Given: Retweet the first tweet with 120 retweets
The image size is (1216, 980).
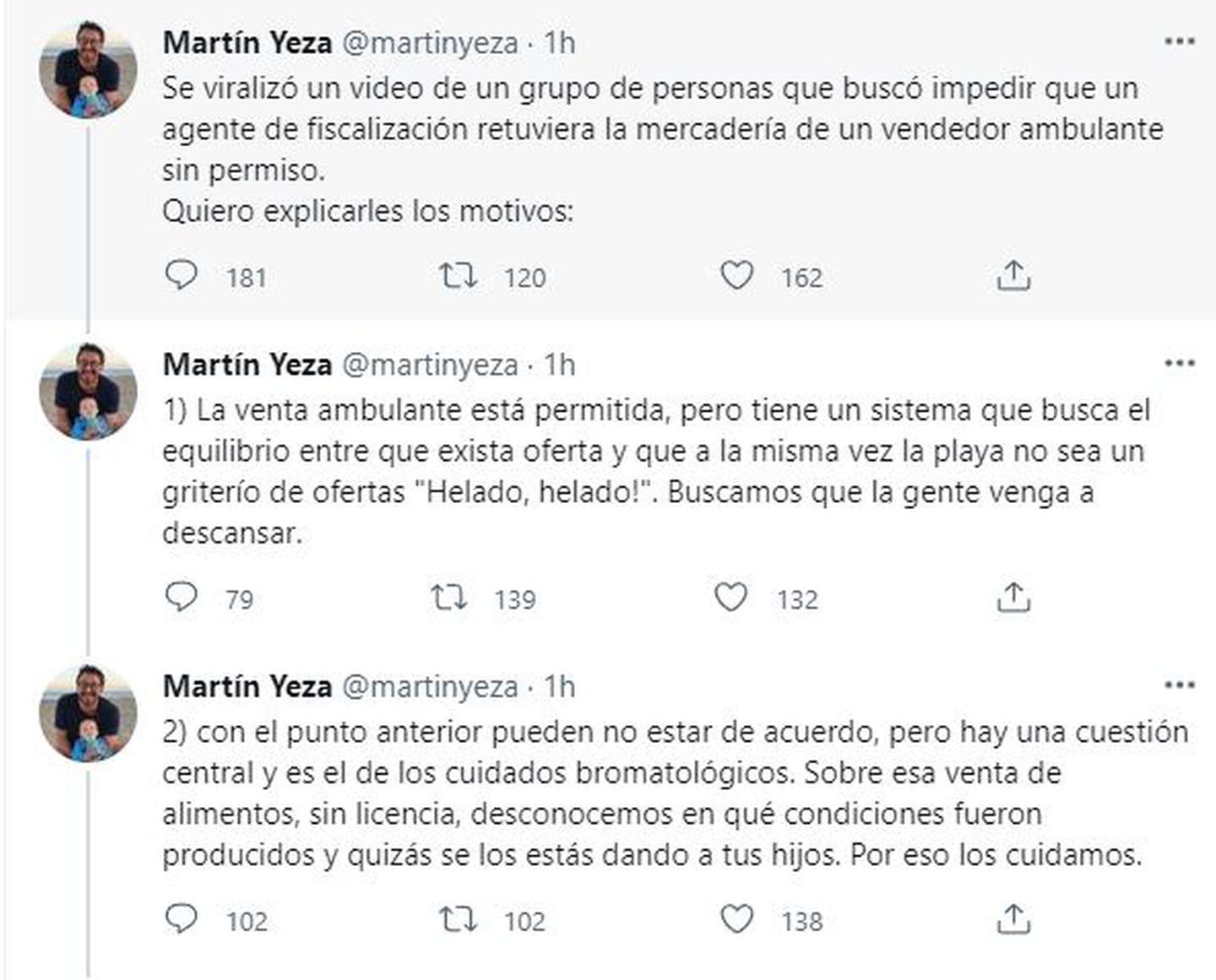Looking at the screenshot, I should 458,276.
